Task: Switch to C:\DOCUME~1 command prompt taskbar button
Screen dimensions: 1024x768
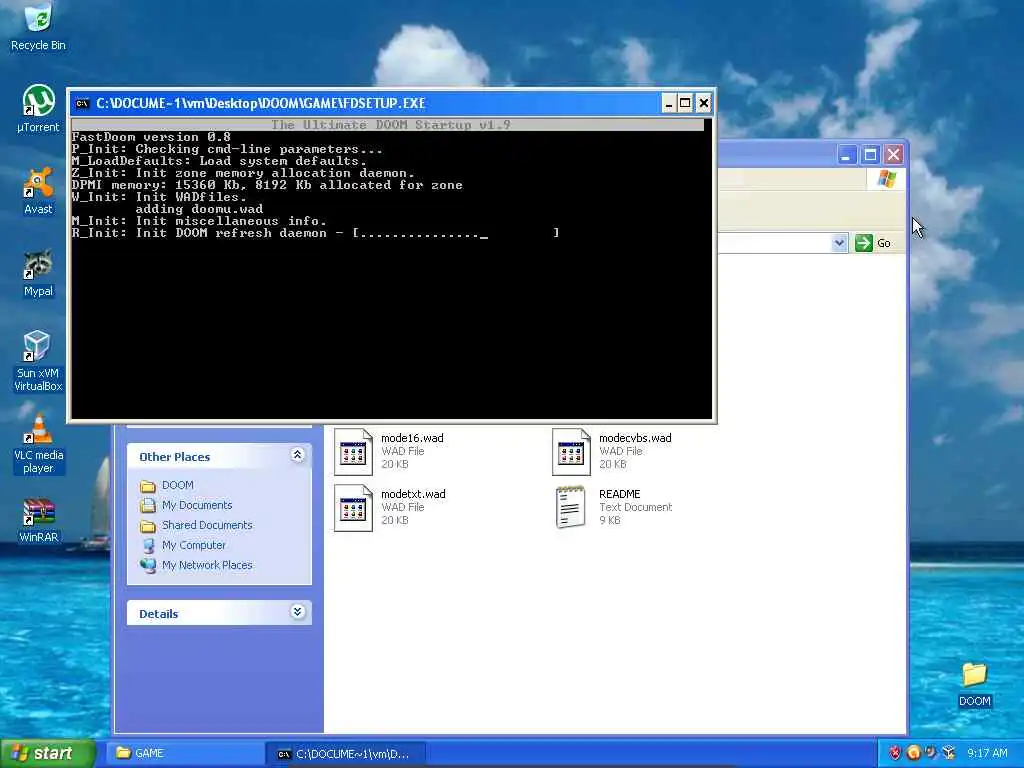Action: 345,754
